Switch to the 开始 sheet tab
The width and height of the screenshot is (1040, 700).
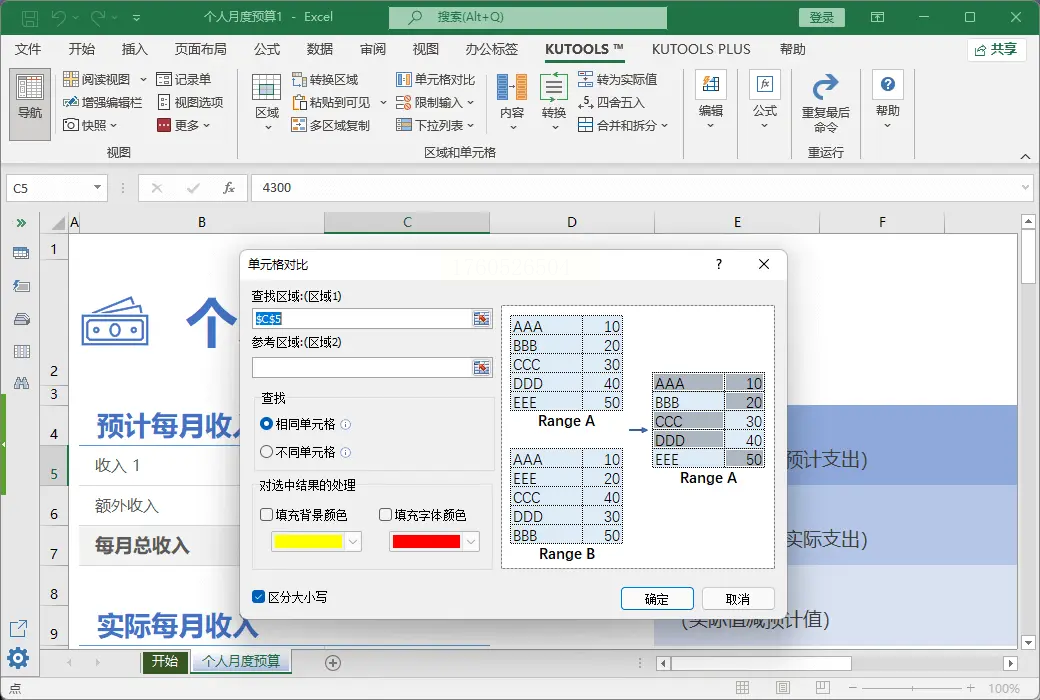(x=165, y=661)
